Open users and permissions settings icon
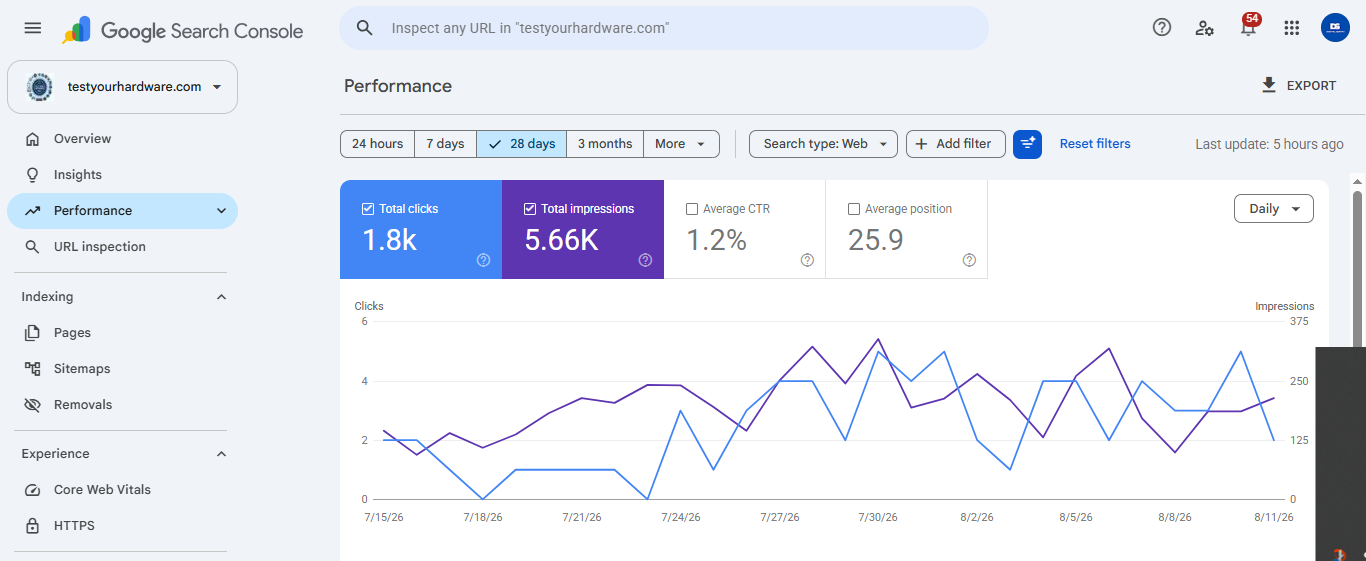This screenshot has width=1366, height=561. pos(1205,28)
